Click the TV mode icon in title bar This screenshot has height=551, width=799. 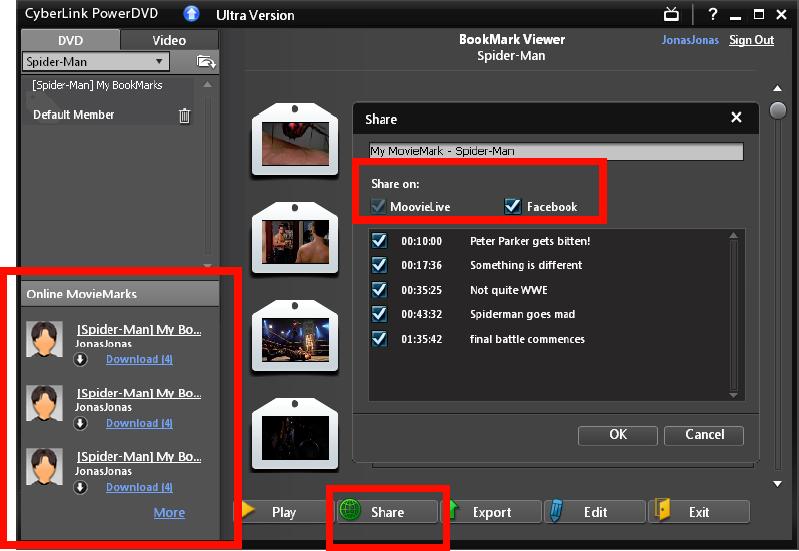[x=671, y=14]
